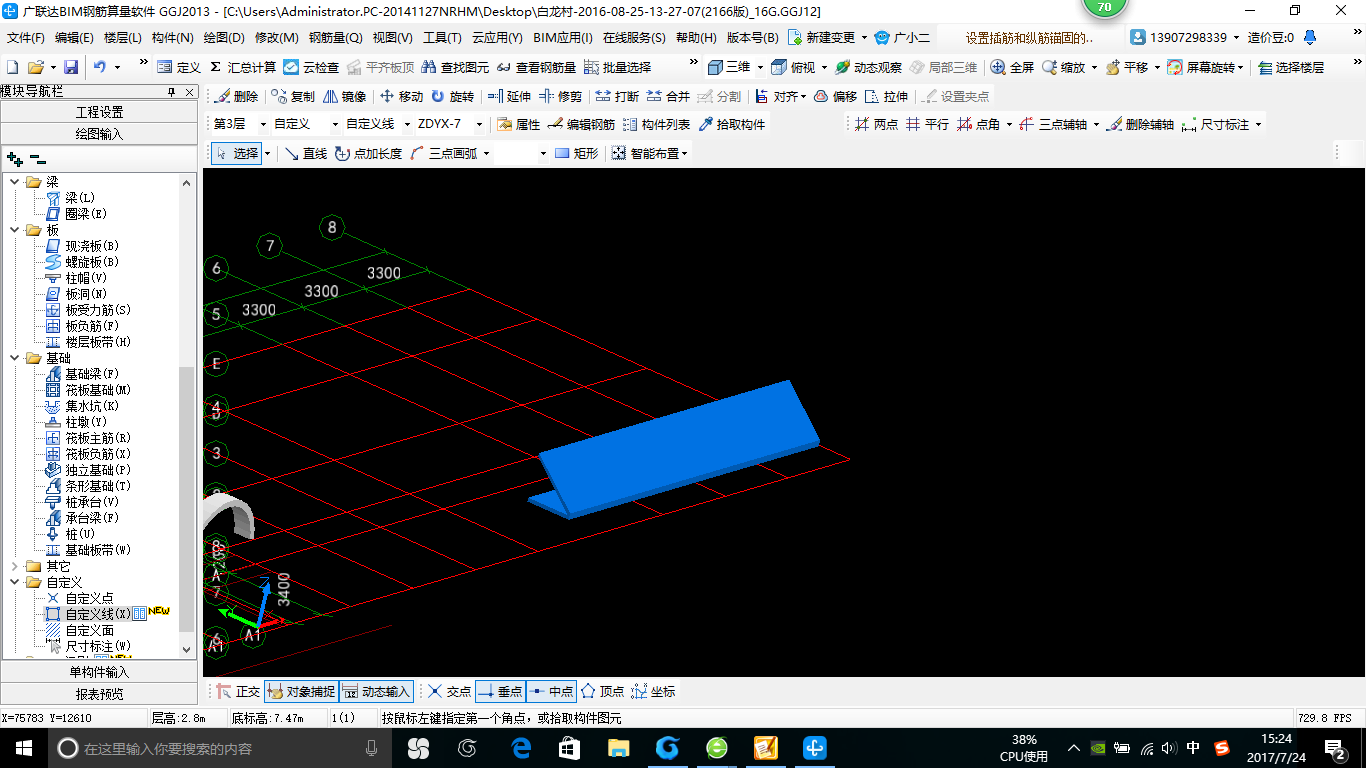
Task: Click the 单构件输入 panel button
Action: click(x=99, y=672)
